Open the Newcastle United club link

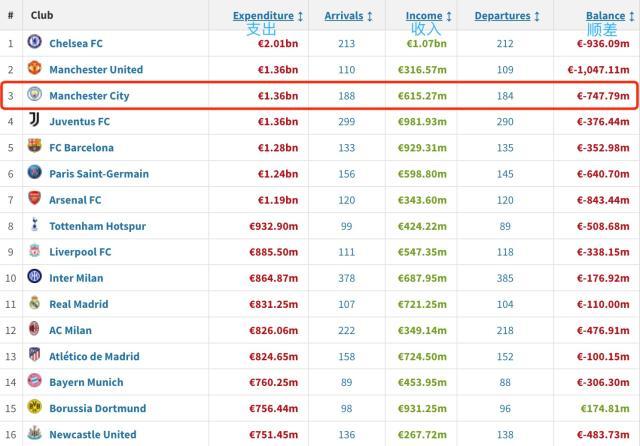(92, 434)
